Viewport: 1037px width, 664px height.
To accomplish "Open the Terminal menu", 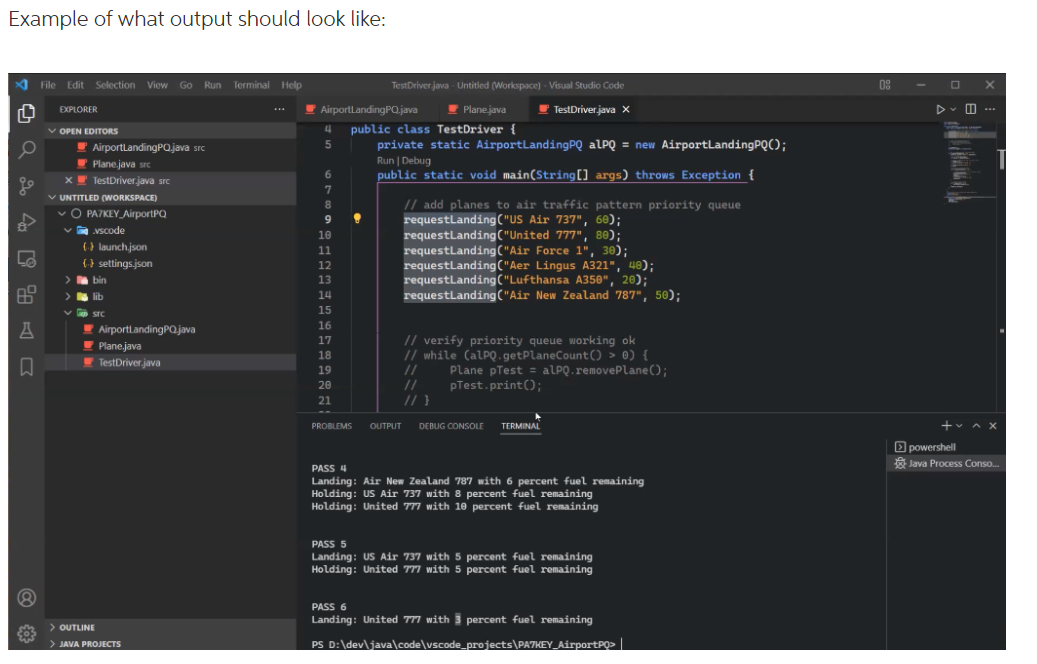I will (x=251, y=85).
